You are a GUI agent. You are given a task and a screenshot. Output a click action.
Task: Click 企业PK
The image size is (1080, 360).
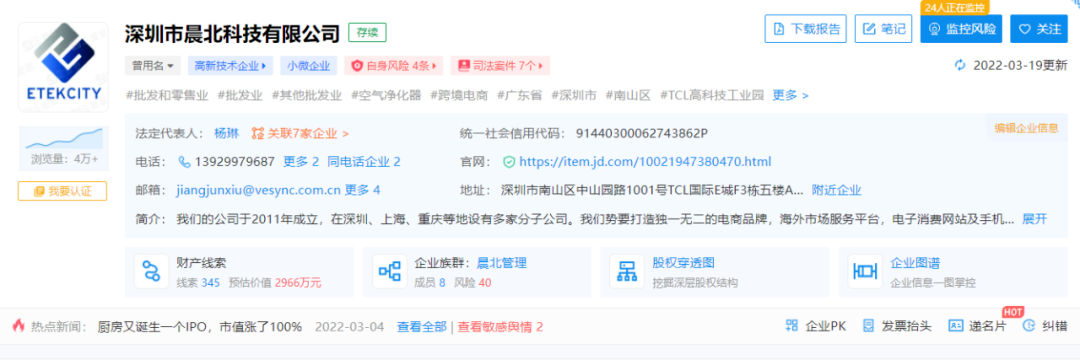[816, 326]
